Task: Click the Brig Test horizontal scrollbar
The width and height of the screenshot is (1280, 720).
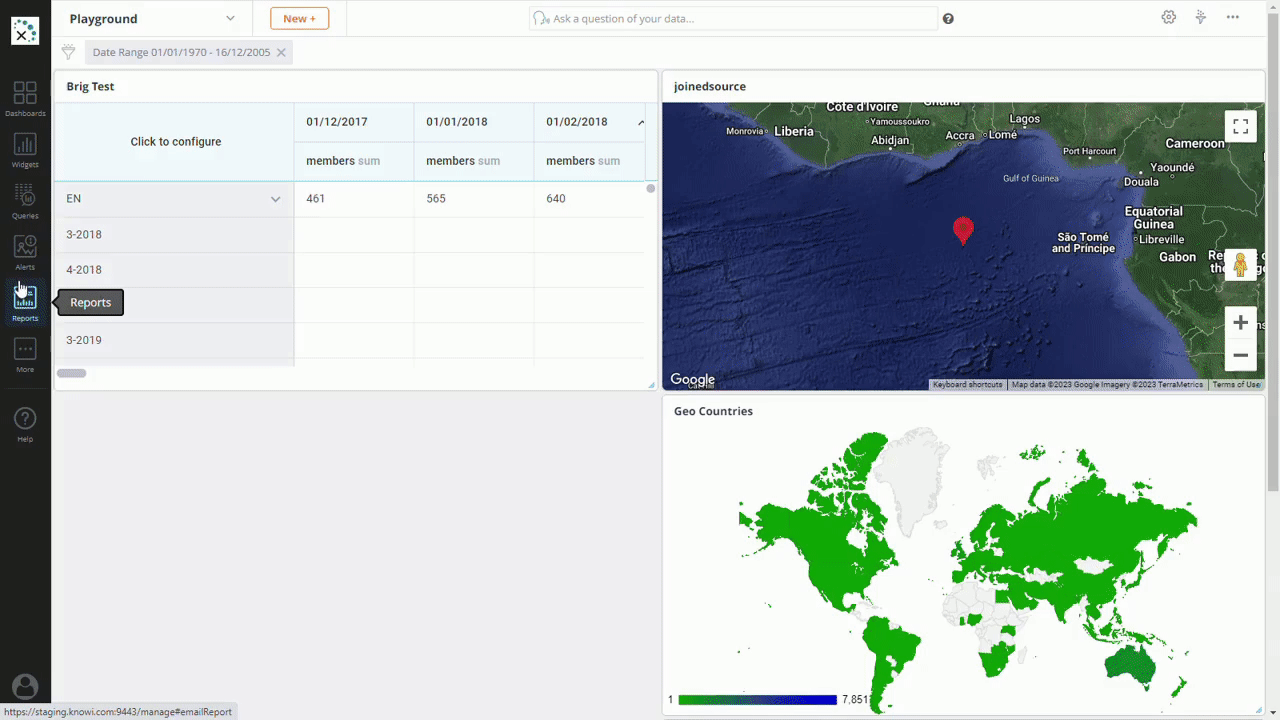Action: pyautogui.click(x=72, y=373)
